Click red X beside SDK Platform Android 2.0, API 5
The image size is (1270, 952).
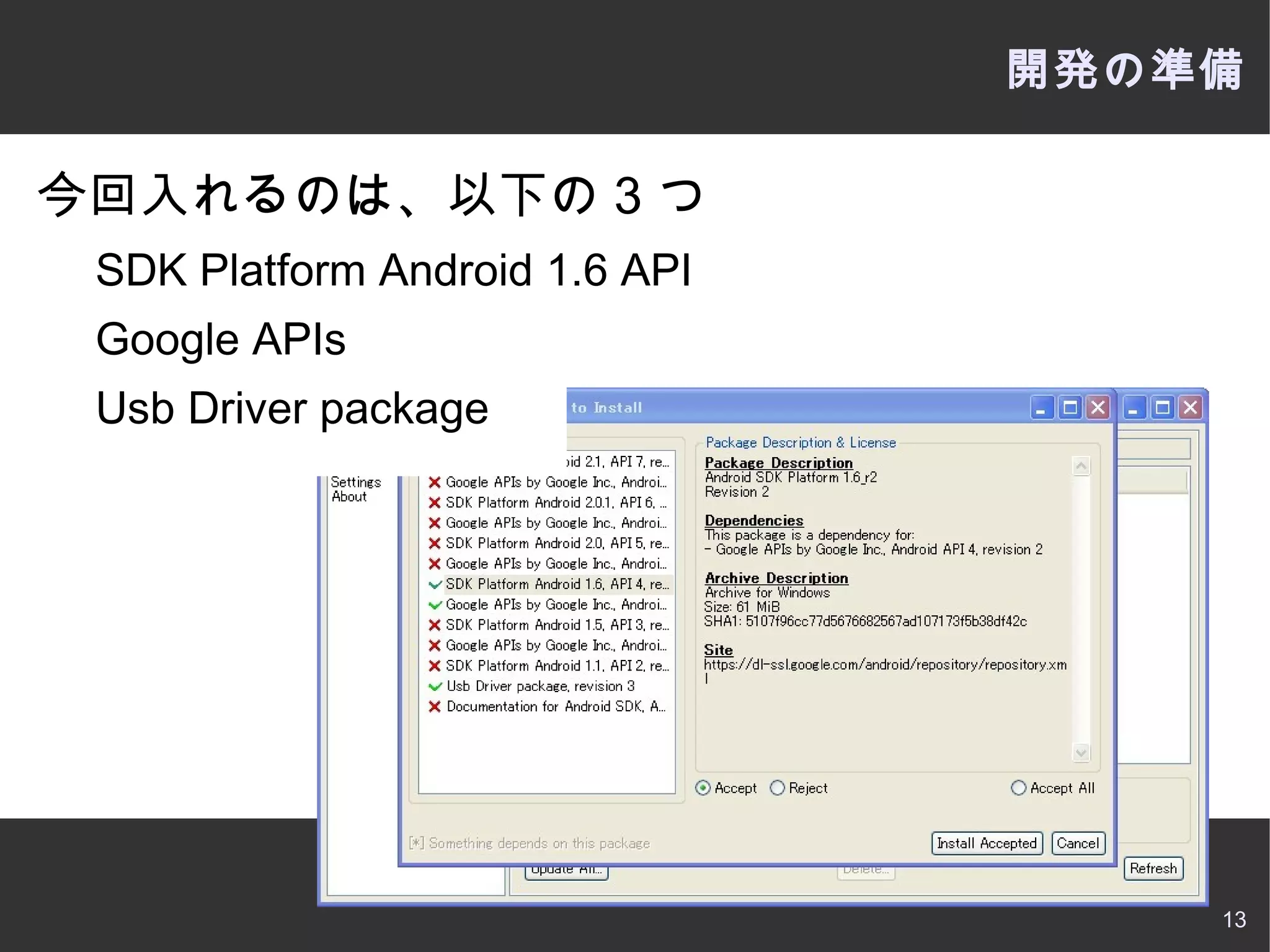click(x=435, y=543)
